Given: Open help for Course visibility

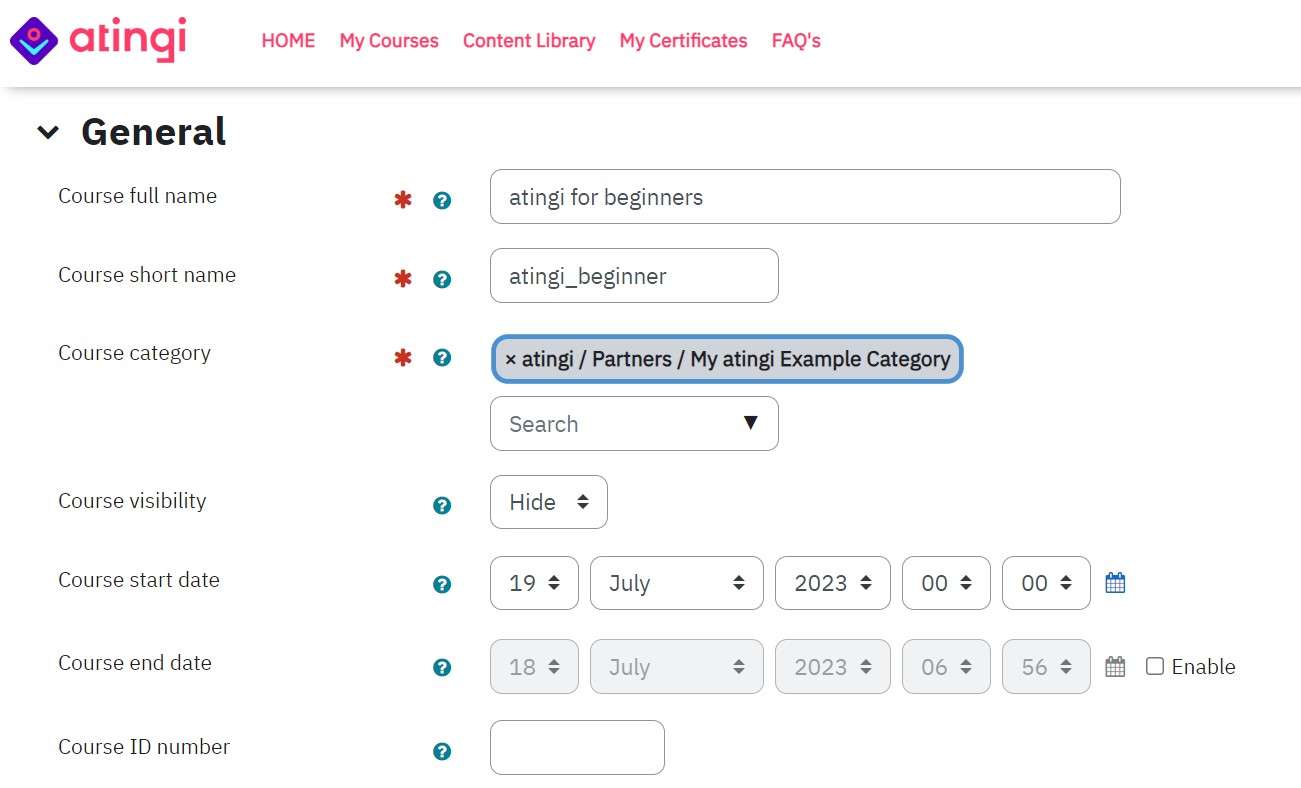Looking at the screenshot, I should point(442,505).
